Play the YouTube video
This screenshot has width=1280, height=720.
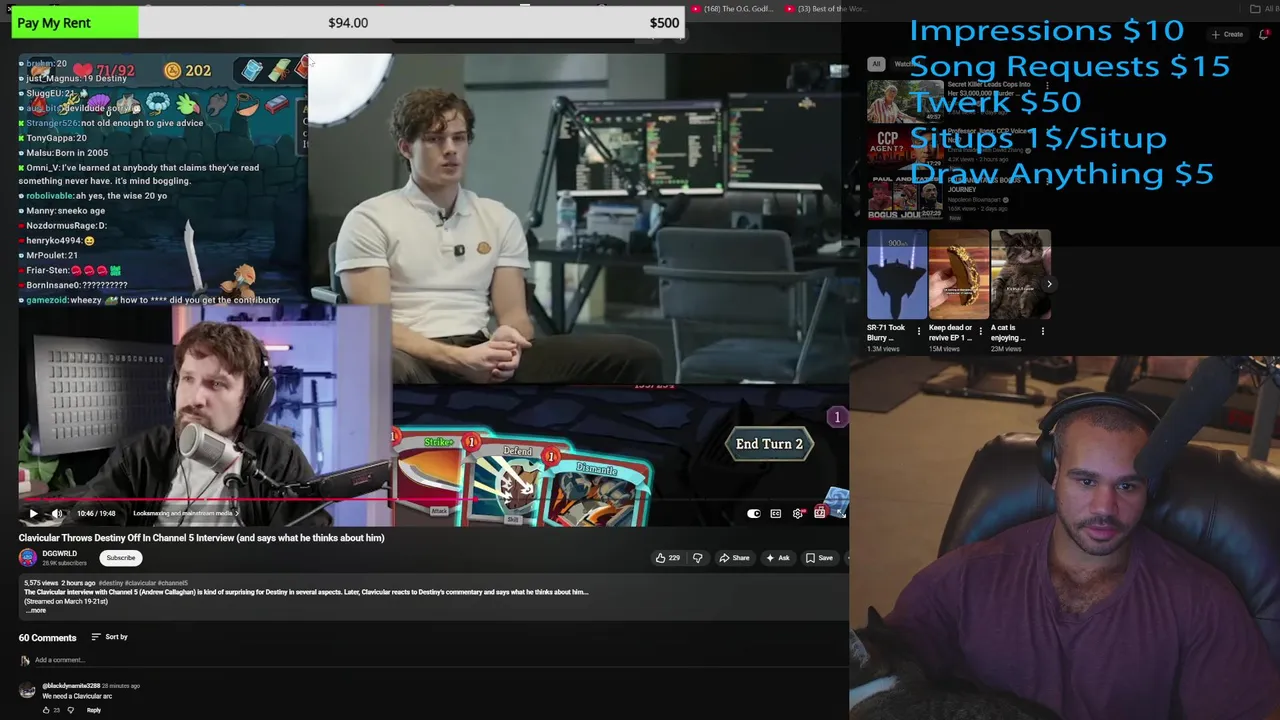click(x=33, y=513)
